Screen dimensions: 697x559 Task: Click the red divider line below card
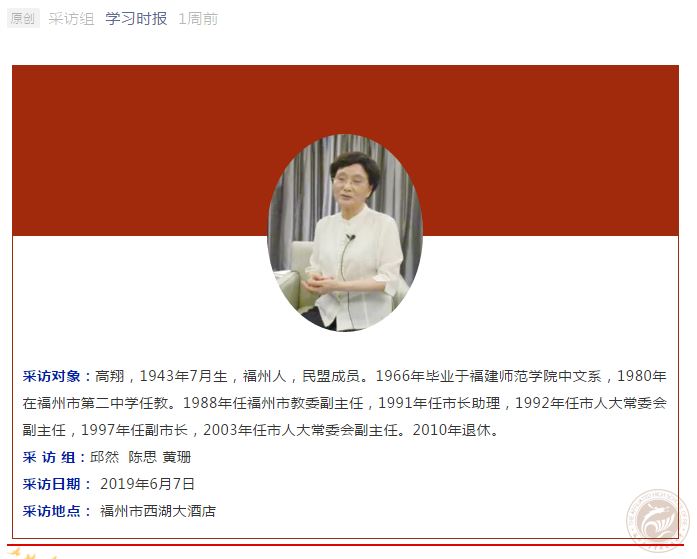345,545
